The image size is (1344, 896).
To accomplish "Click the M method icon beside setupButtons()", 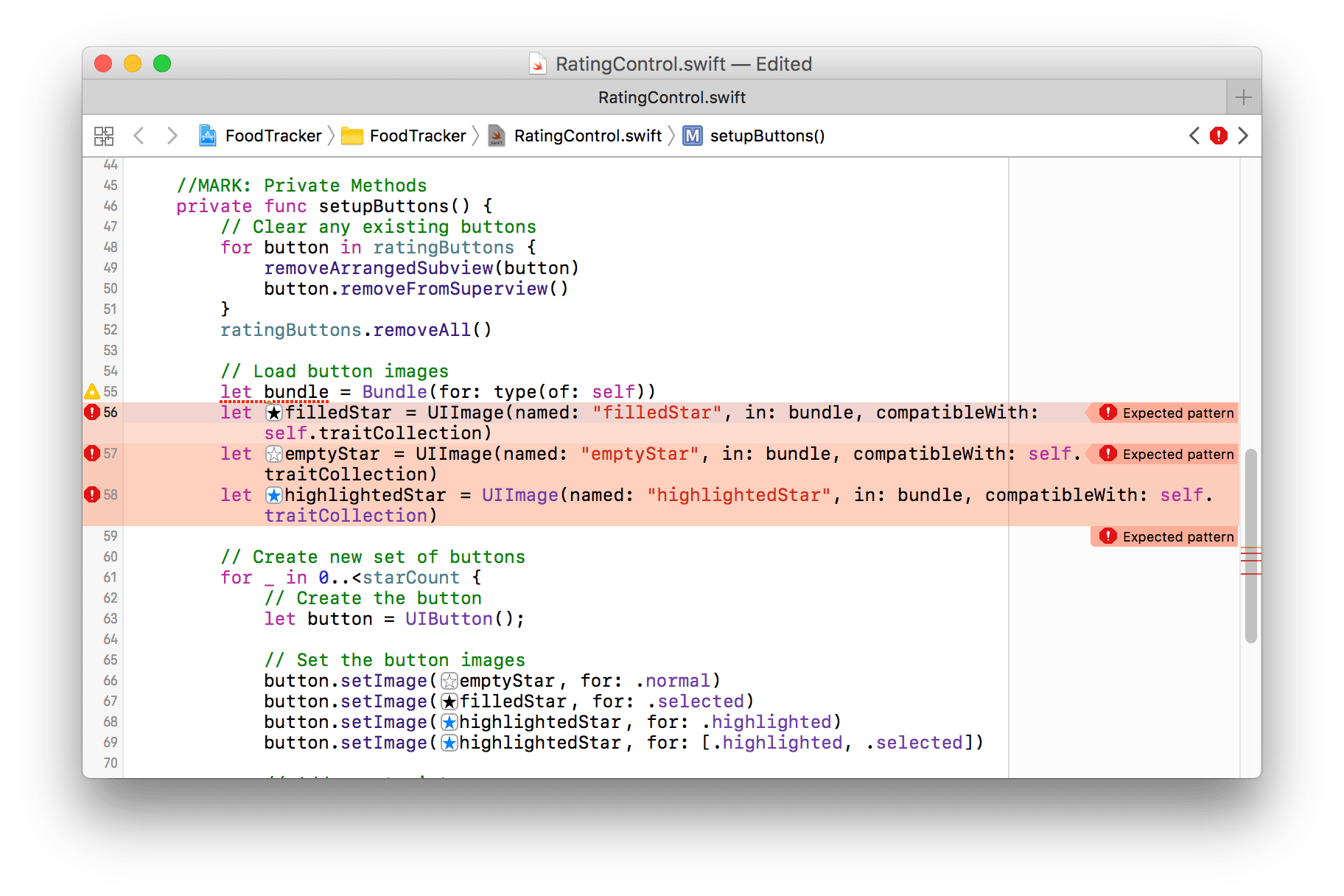I will 691,136.
